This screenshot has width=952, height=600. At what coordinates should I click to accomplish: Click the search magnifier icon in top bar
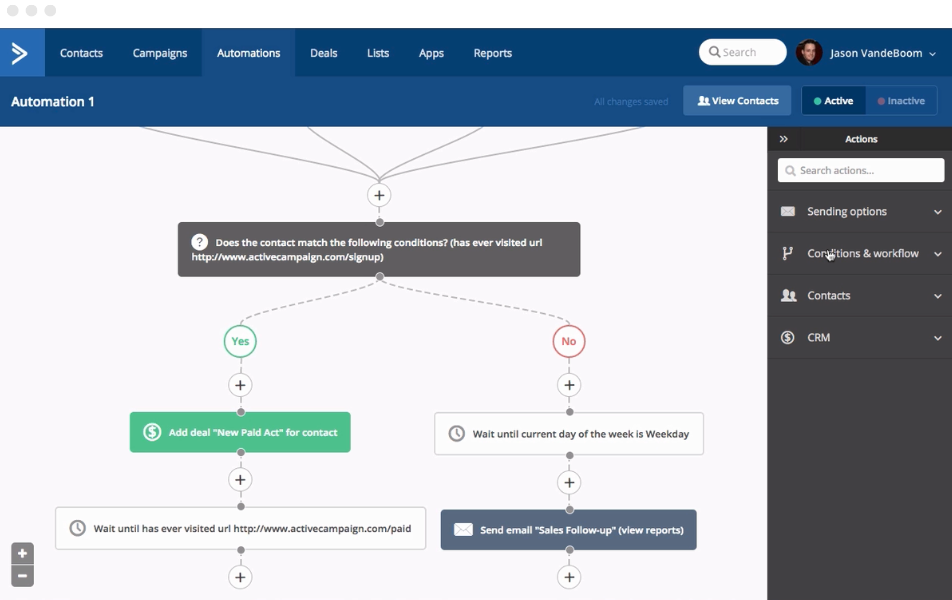[715, 52]
